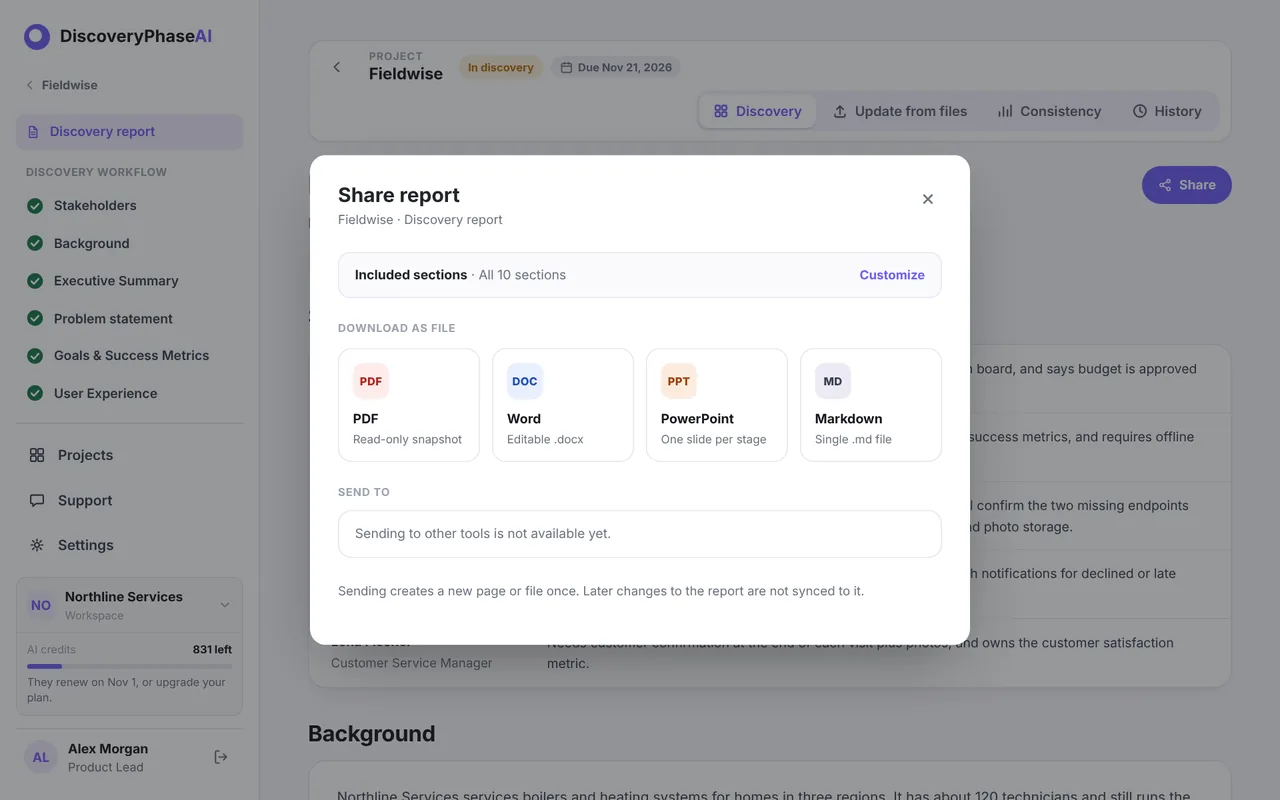Click the In discovery status badge
Screen dimensions: 1280x800
pyautogui.click(x=501, y=67)
